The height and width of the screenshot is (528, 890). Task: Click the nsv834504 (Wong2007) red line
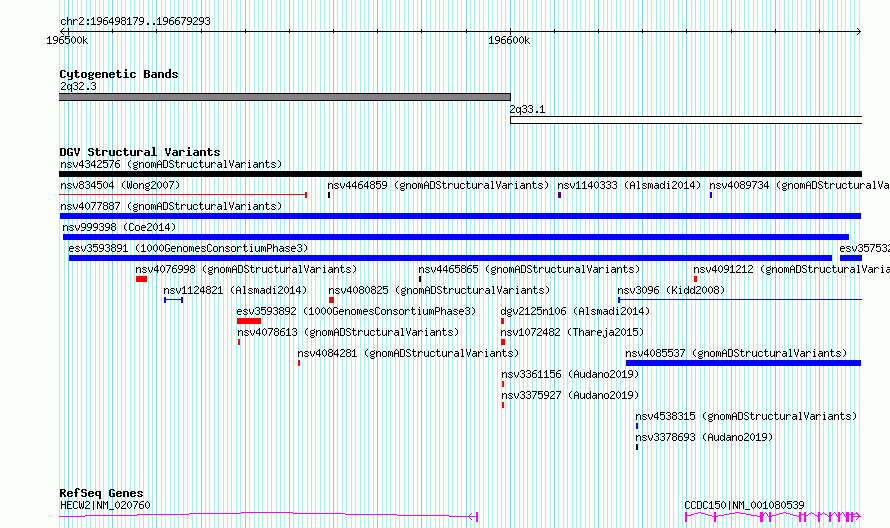[x=183, y=195]
